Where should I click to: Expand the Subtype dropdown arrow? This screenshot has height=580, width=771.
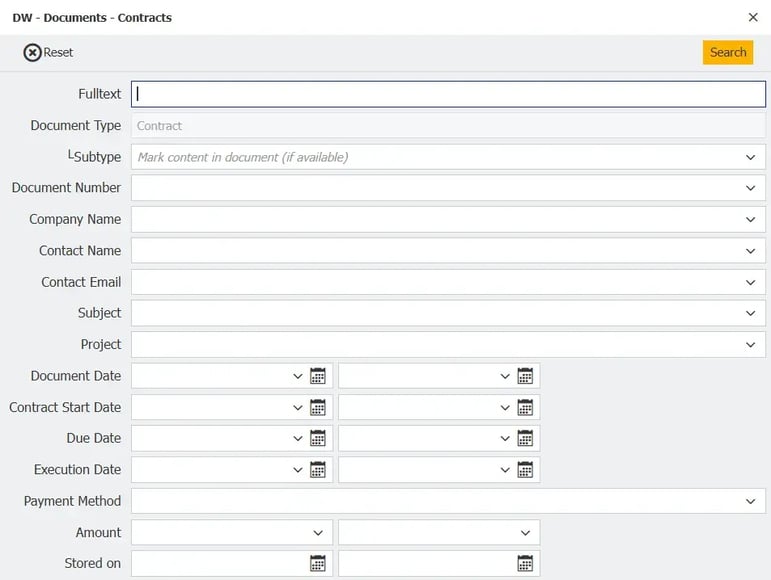pos(750,157)
